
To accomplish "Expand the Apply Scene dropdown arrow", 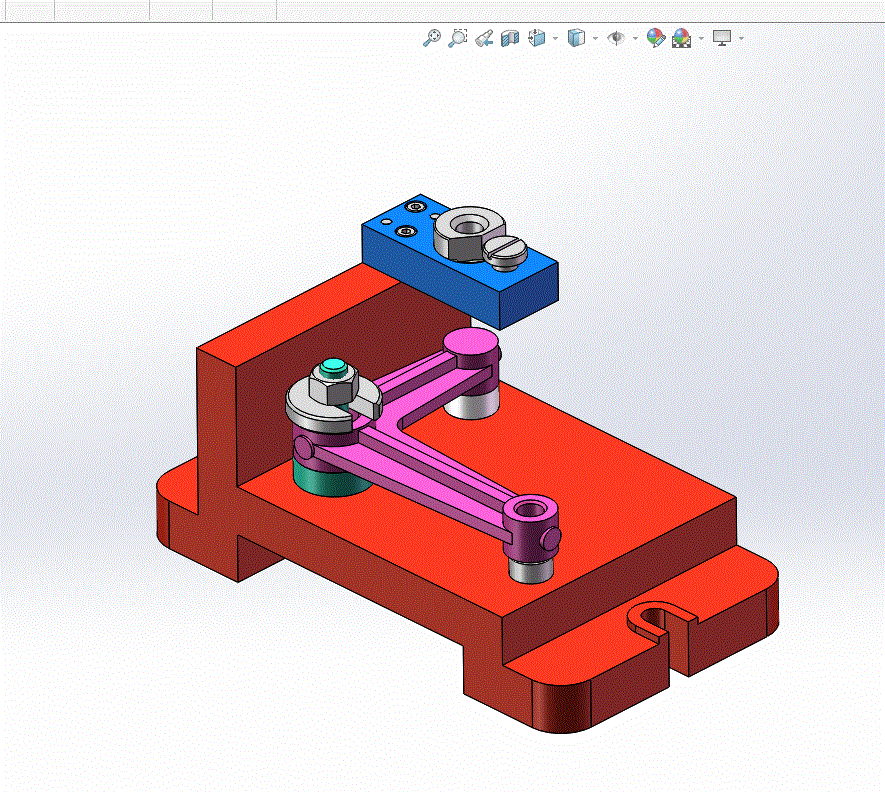I will (x=702, y=38).
